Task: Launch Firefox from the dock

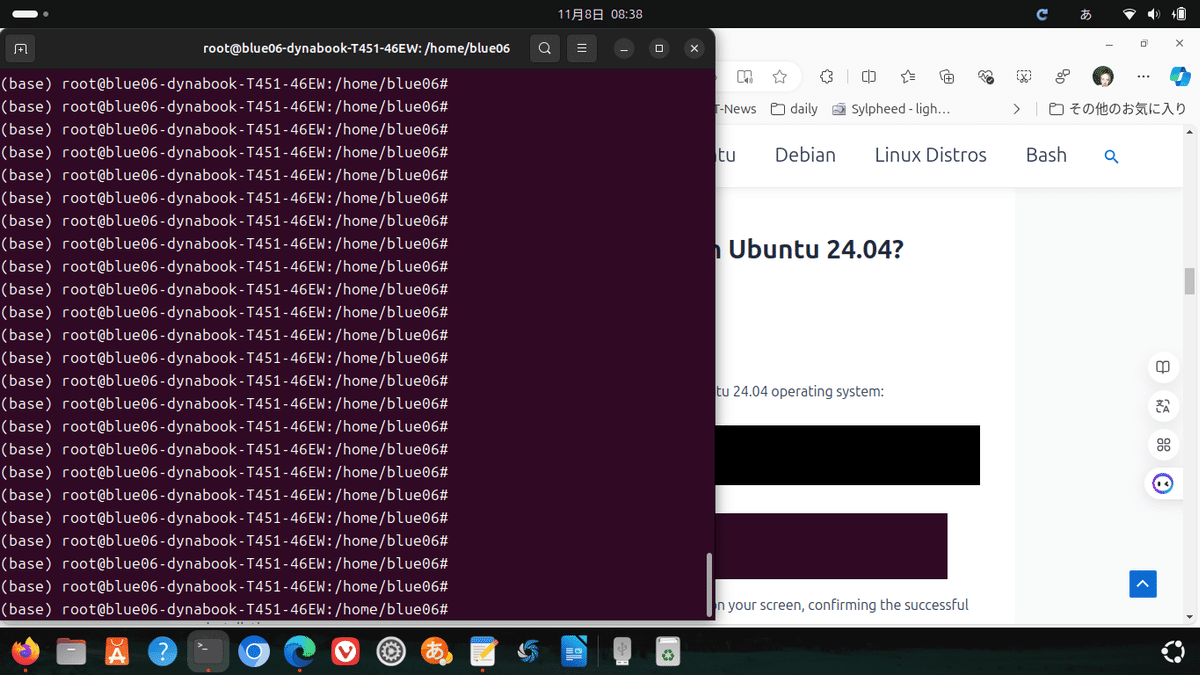Action: [25, 651]
